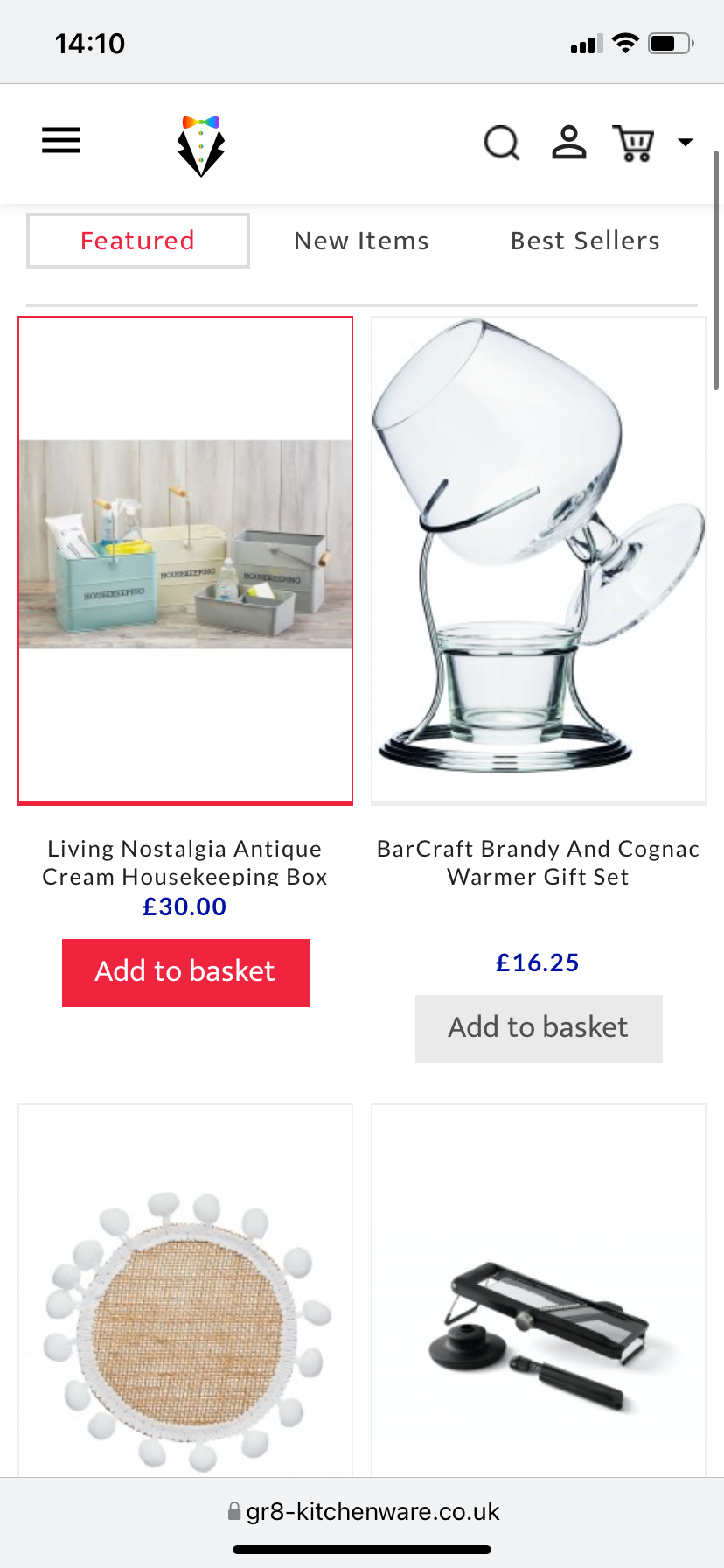Select the Featured tab

(x=138, y=241)
